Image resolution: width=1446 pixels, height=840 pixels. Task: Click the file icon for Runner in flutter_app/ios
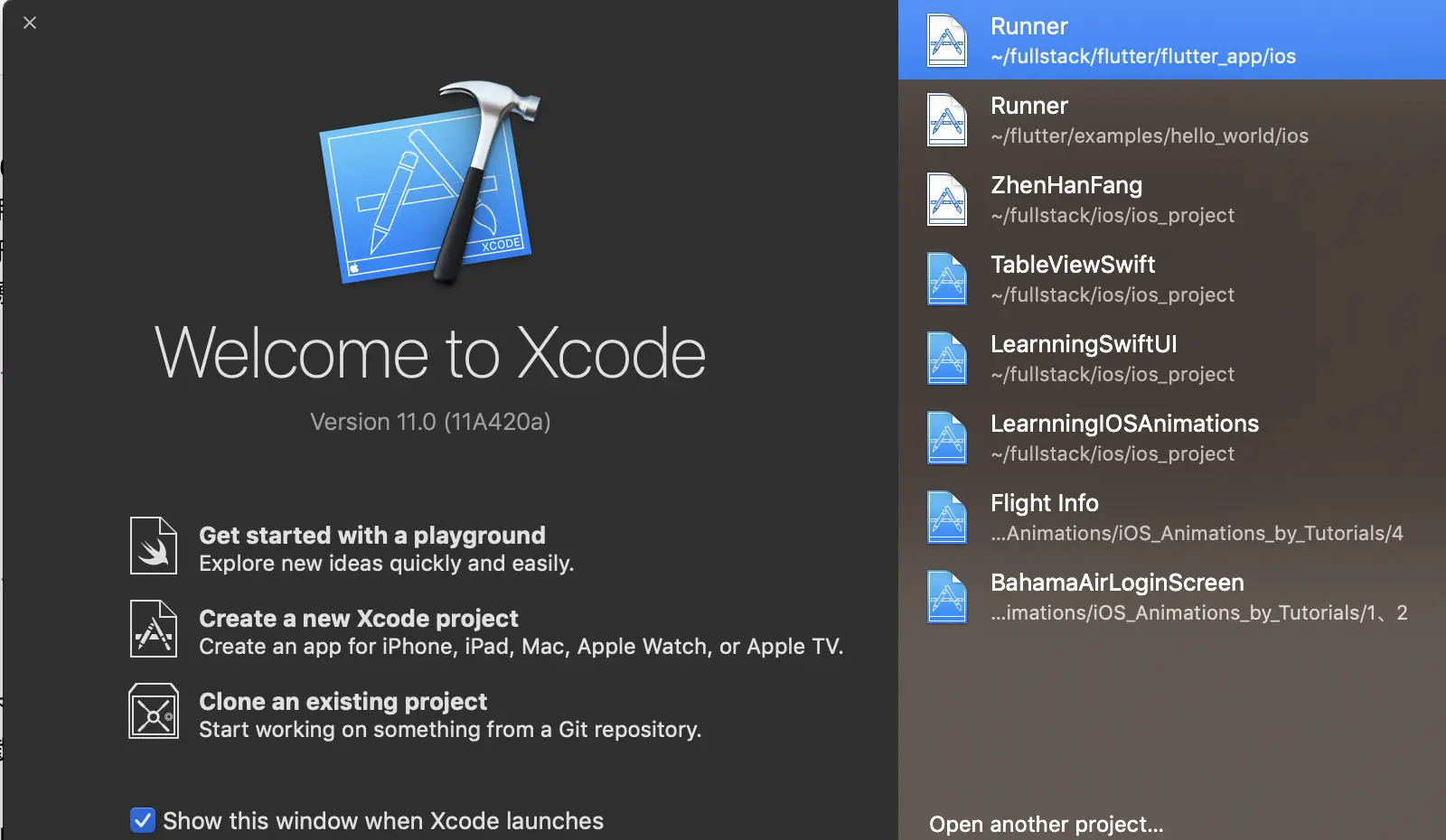(947, 41)
